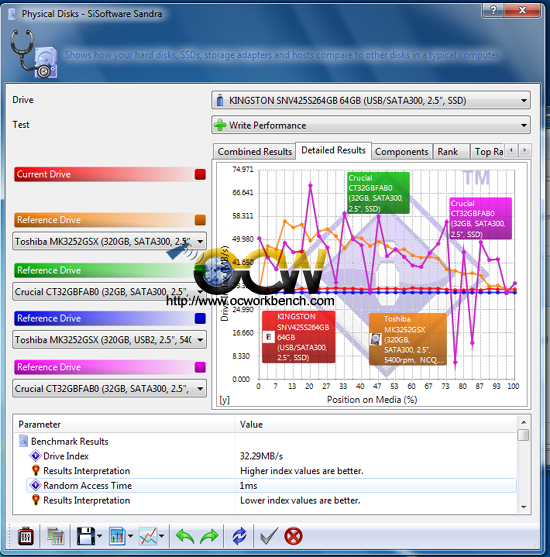Click the Drive Index diamond icon
Image resolution: width=550 pixels, height=557 pixels.
point(35,456)
